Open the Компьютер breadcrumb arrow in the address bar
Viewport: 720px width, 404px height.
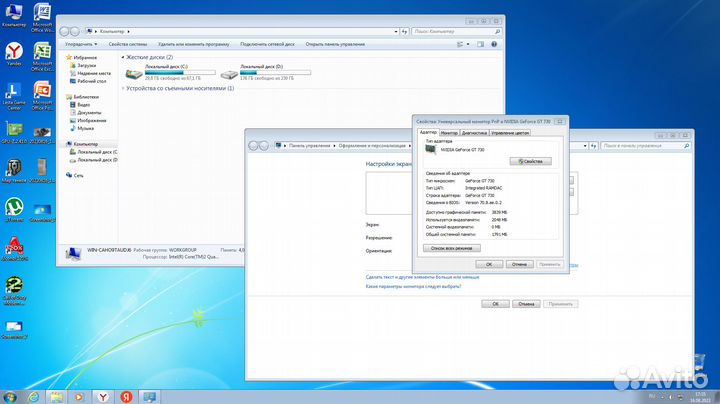pos(129,32)
